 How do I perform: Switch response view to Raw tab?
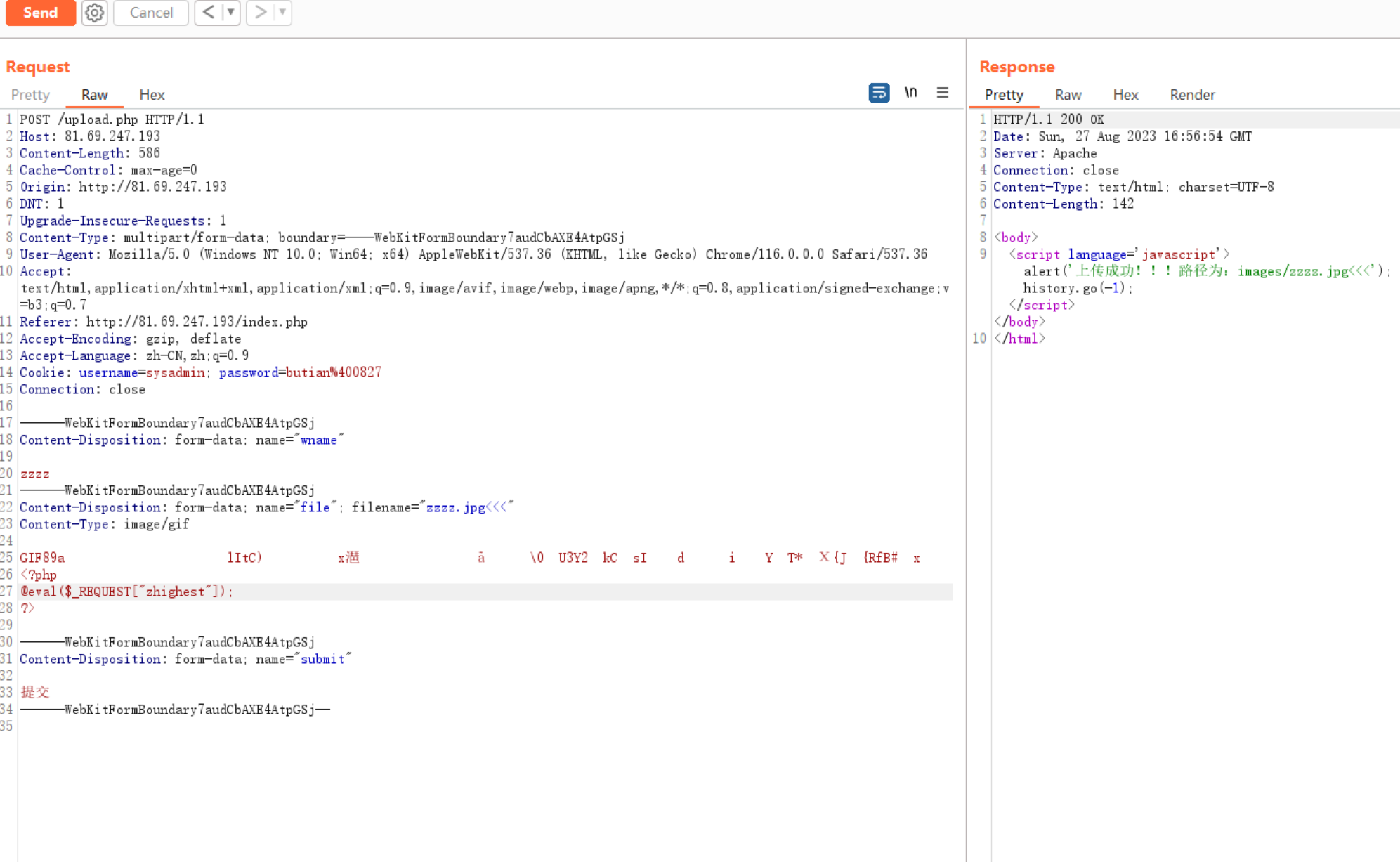[x=1068, y=95]
